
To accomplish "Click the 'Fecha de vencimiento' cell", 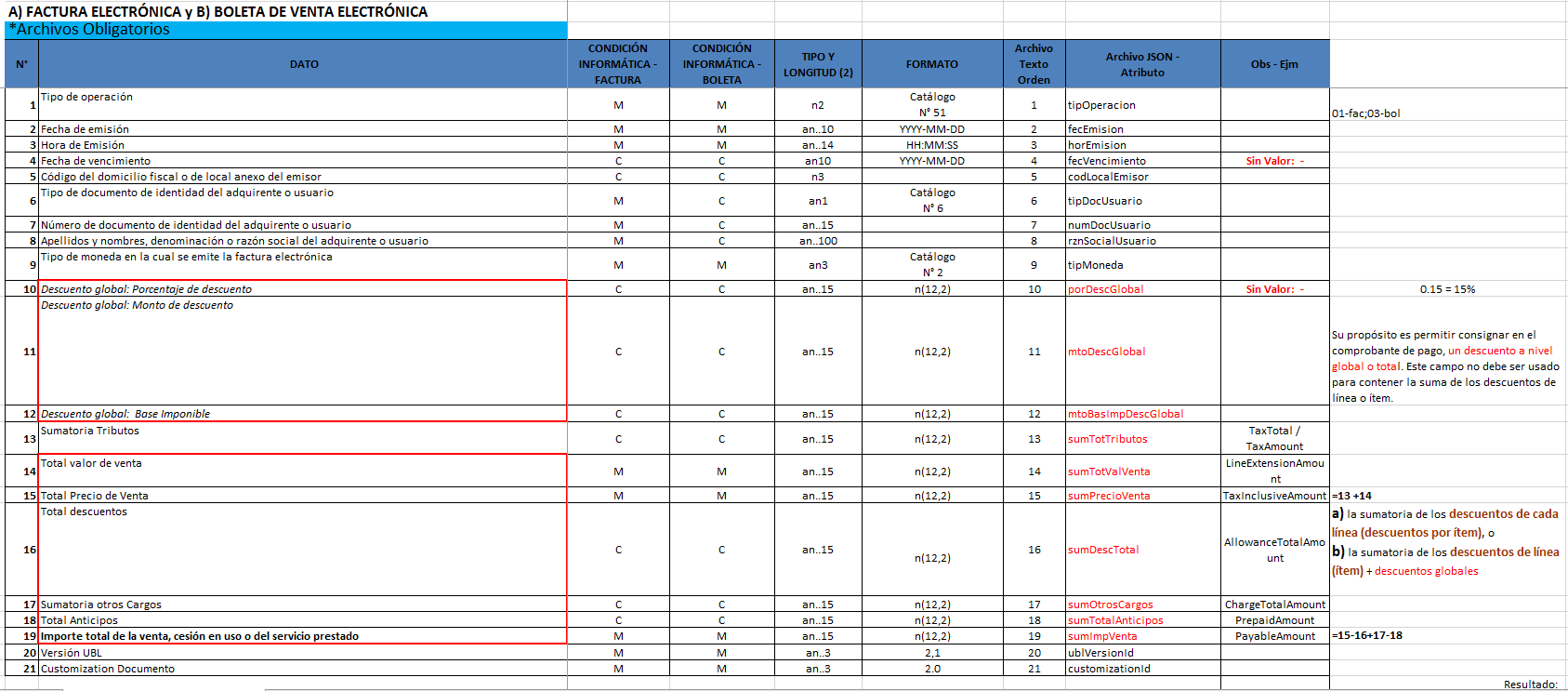I will [x=303, y=161].
